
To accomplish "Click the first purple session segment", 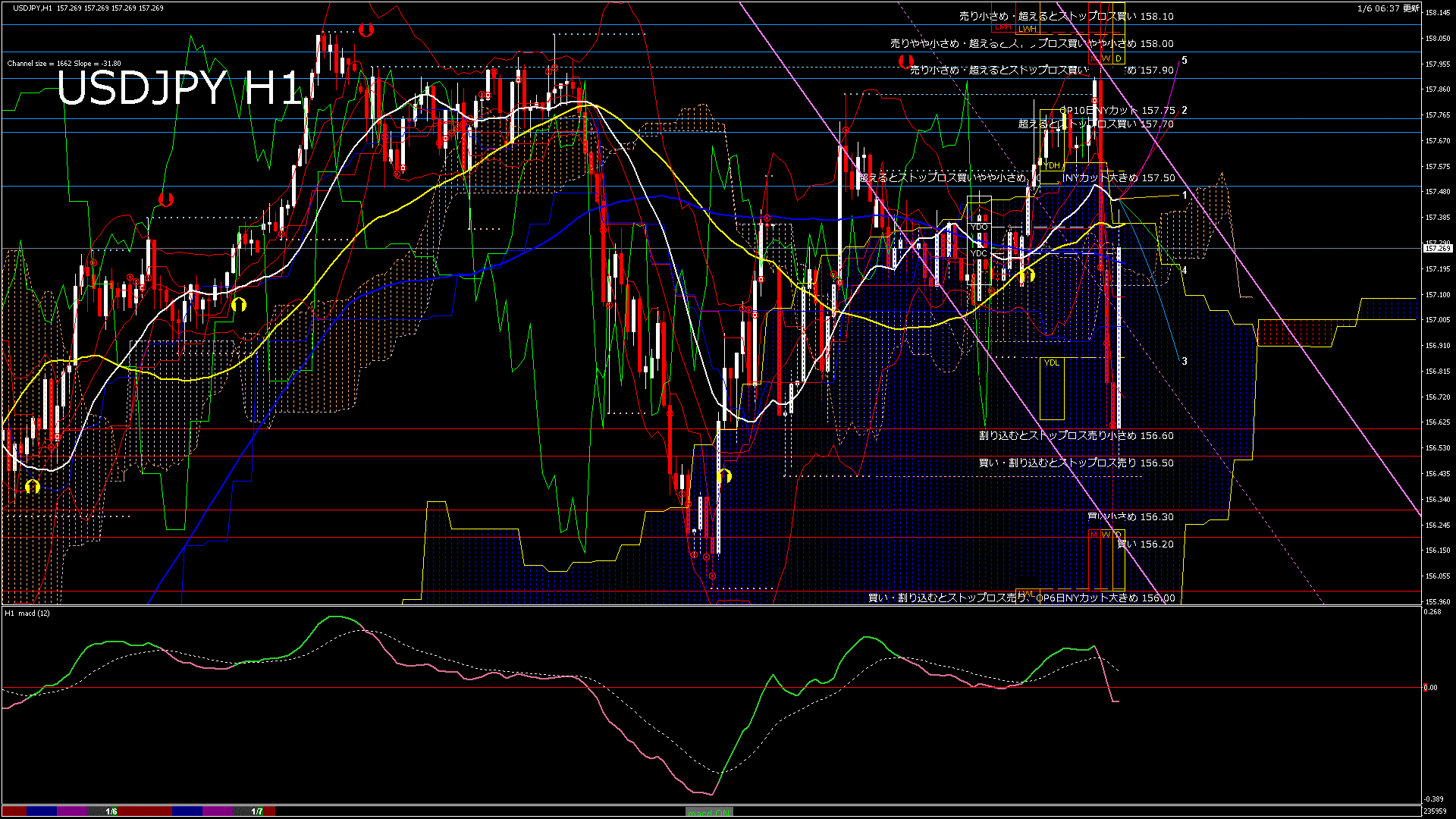I will pyautogui.click(x=72, y=811).
